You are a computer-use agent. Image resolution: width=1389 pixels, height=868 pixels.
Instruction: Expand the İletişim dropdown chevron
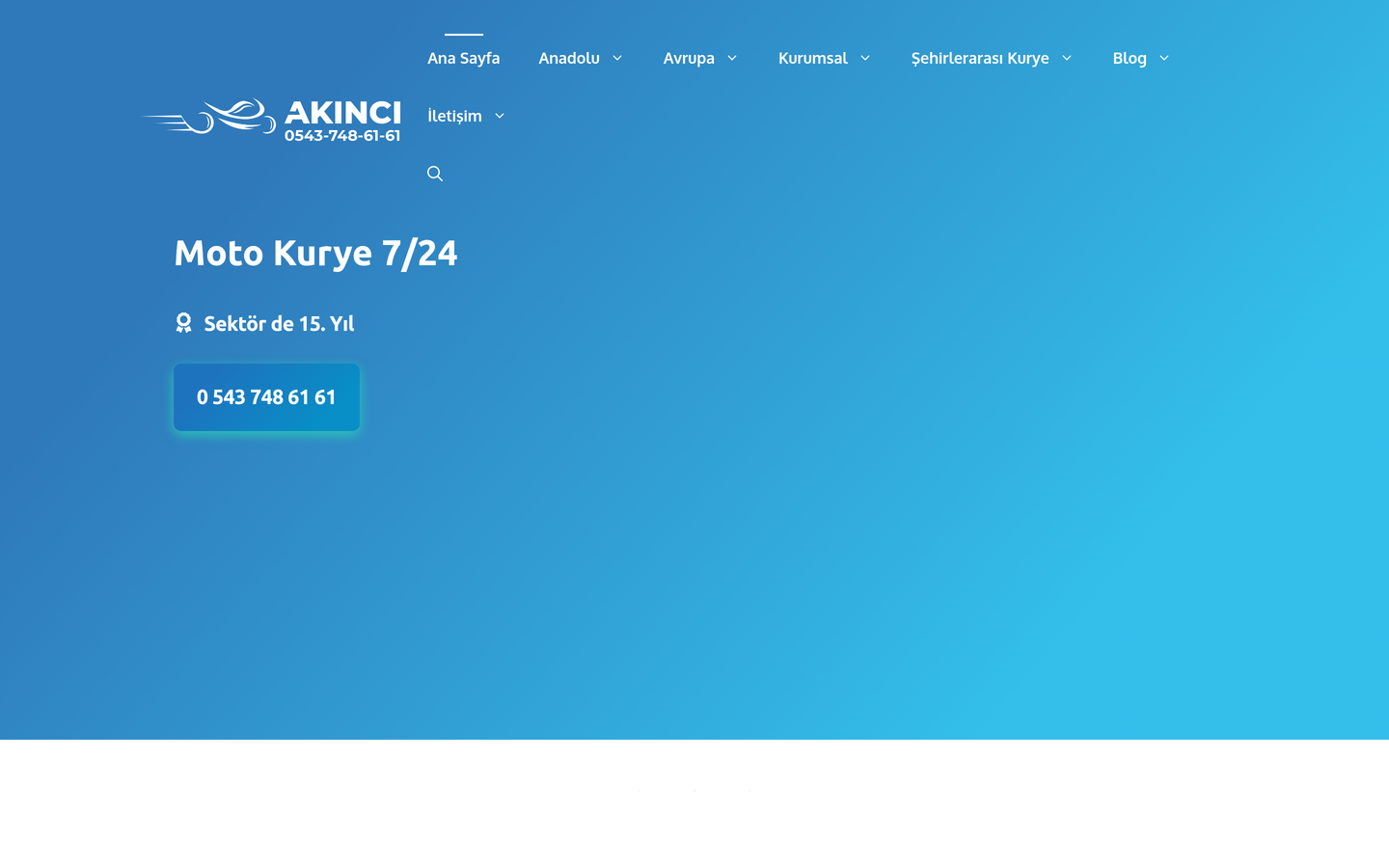click(500, 116)
